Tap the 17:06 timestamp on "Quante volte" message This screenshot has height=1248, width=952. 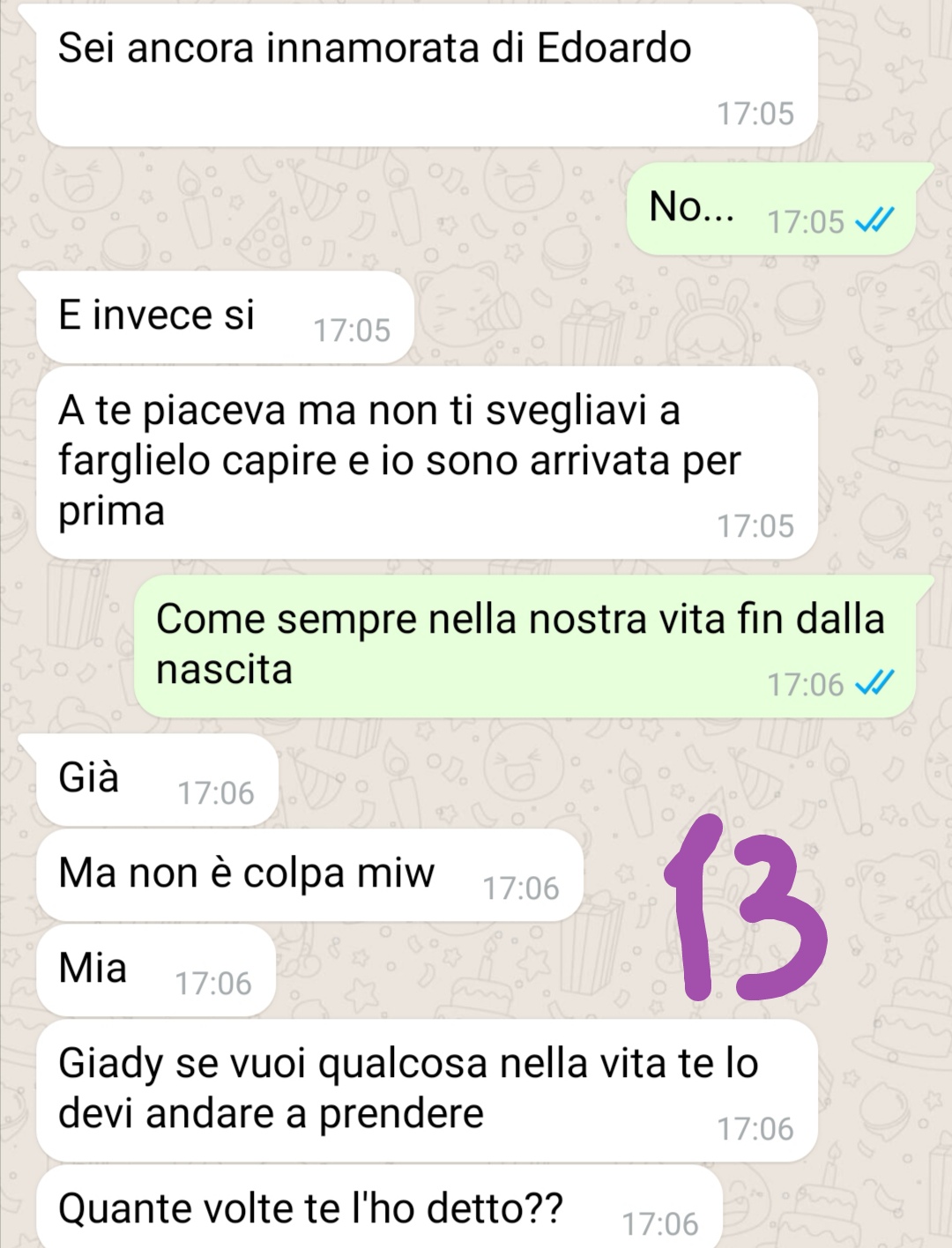[x=660, y=1224]
